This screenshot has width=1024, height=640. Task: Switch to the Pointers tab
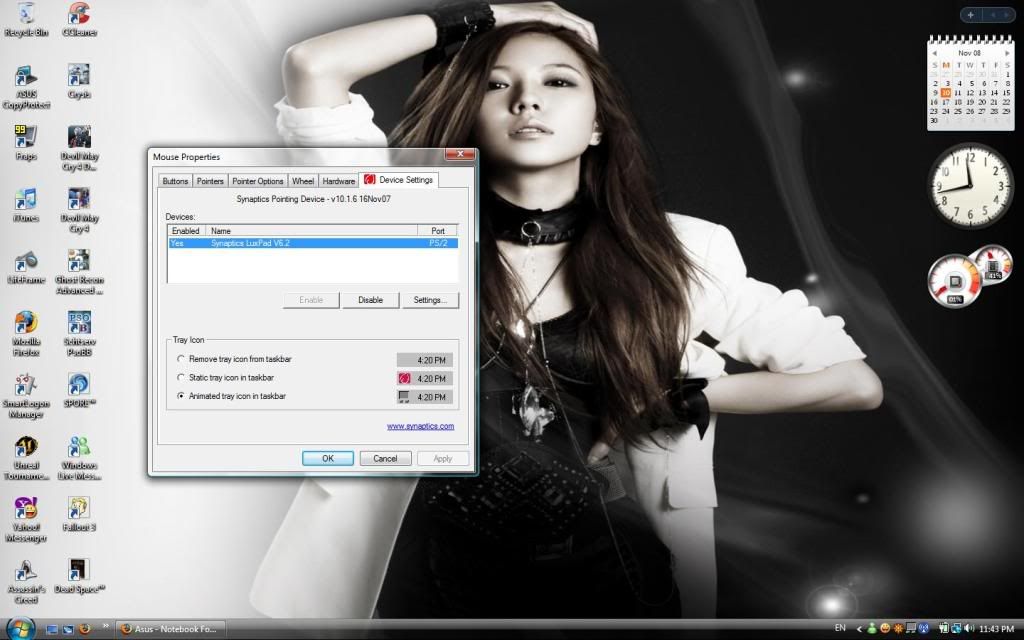[210, 181]
